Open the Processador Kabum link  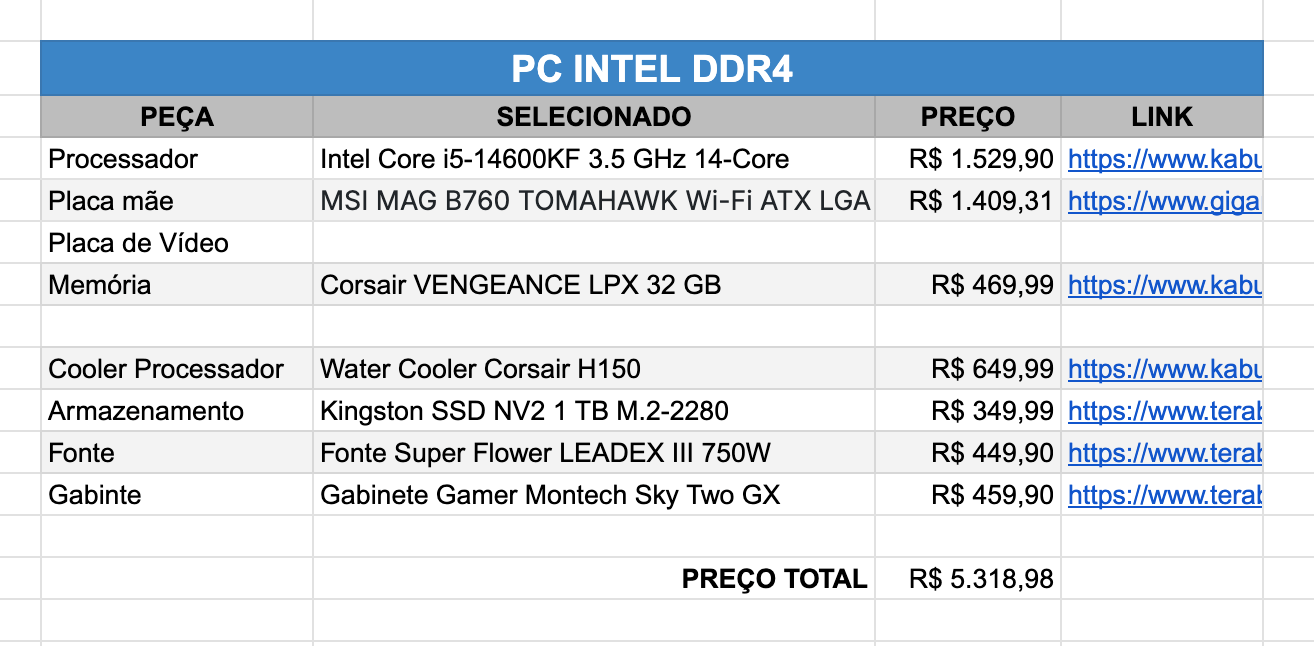1165,159
